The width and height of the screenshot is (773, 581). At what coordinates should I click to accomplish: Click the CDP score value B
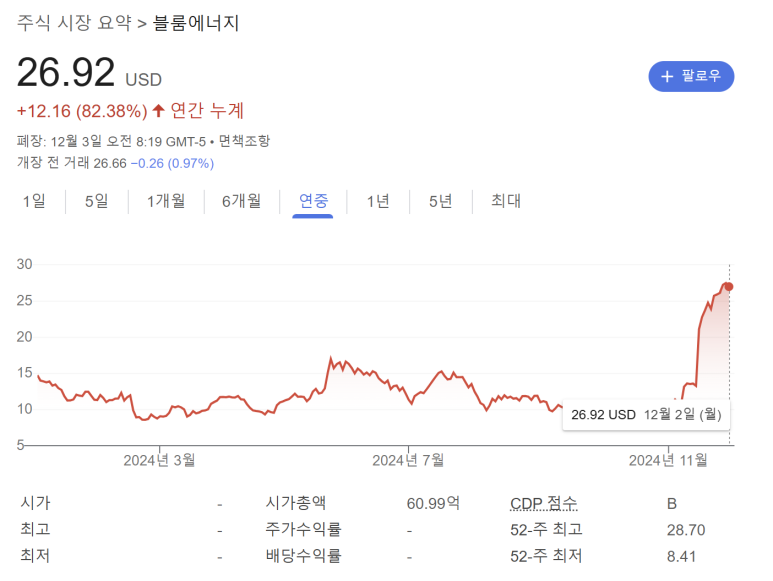(671, 504)
